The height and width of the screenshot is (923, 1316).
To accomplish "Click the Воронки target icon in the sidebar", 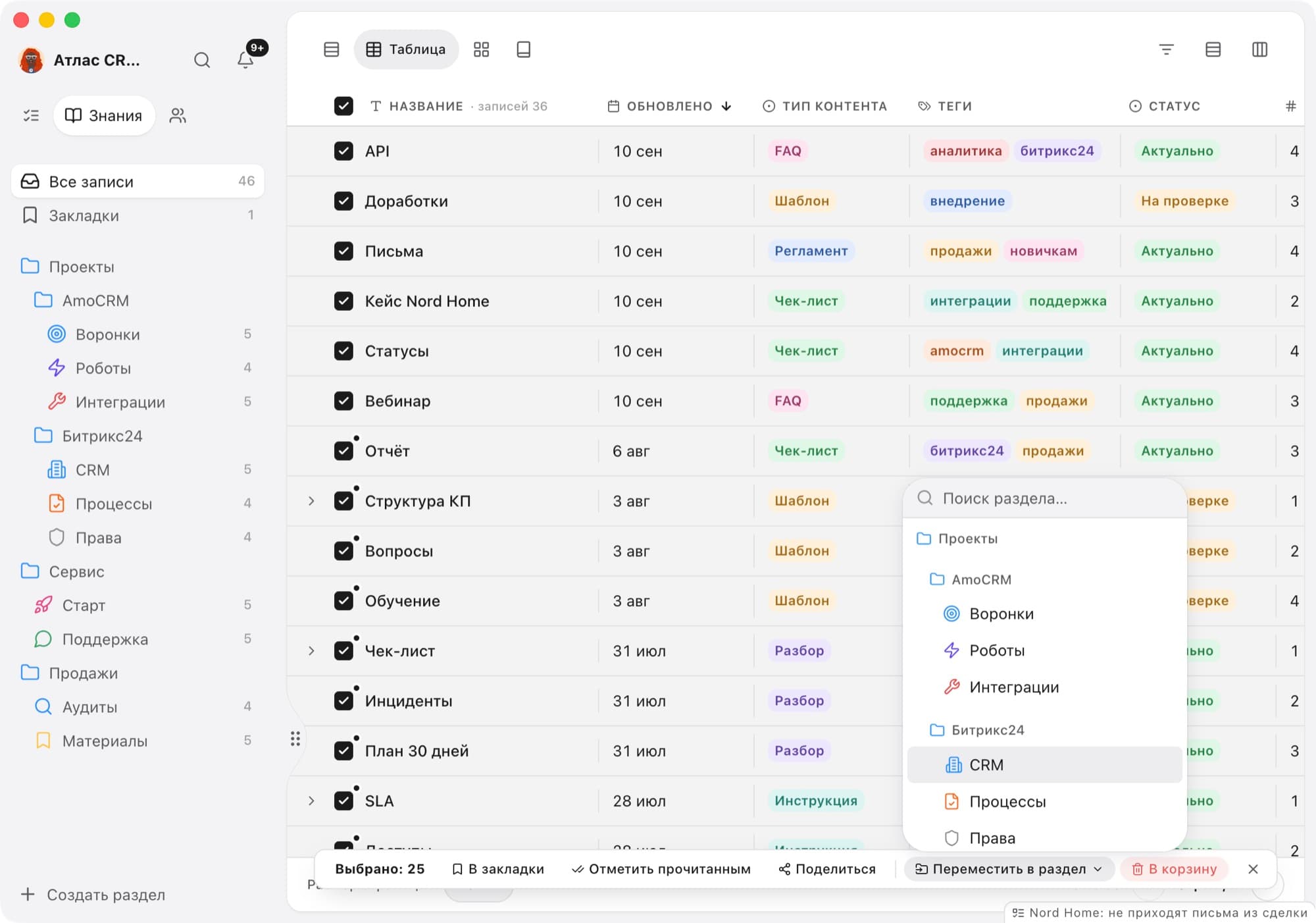I will (x=57, y=334).
